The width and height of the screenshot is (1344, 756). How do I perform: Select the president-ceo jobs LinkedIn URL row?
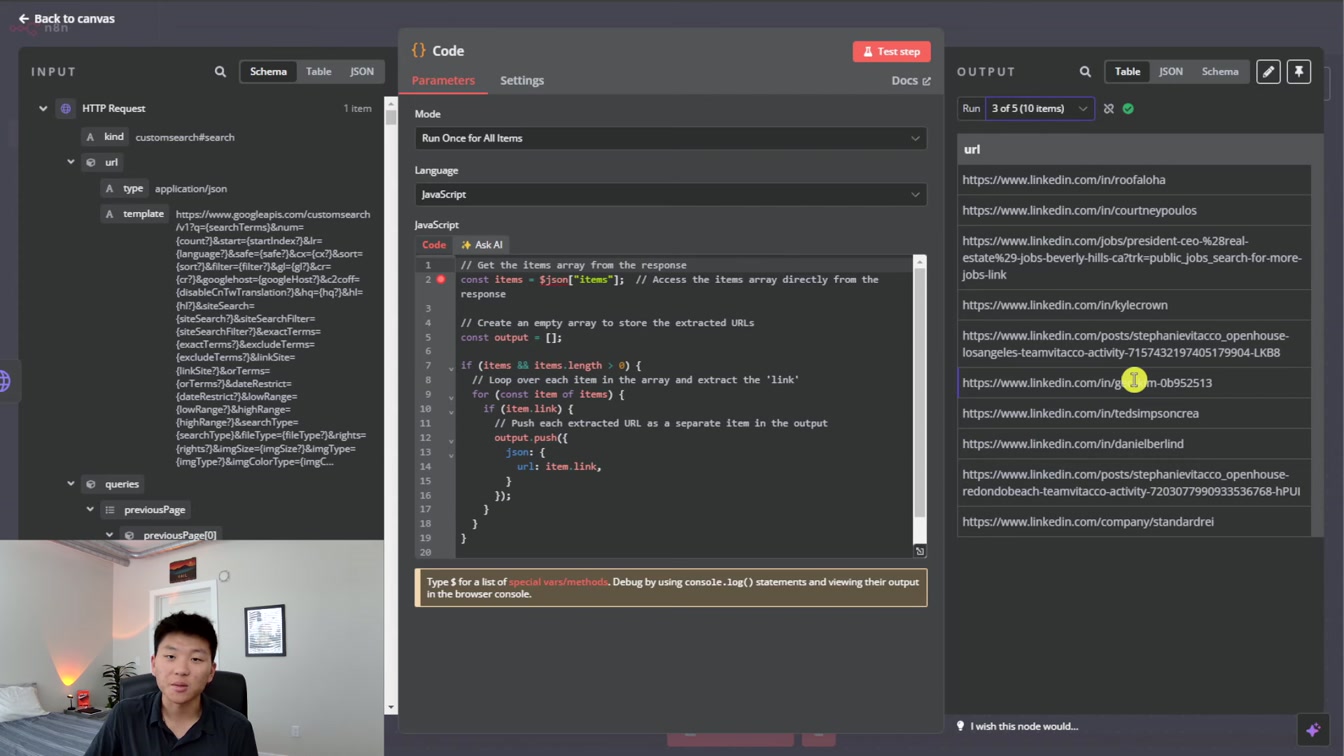tap(1134, 258)
